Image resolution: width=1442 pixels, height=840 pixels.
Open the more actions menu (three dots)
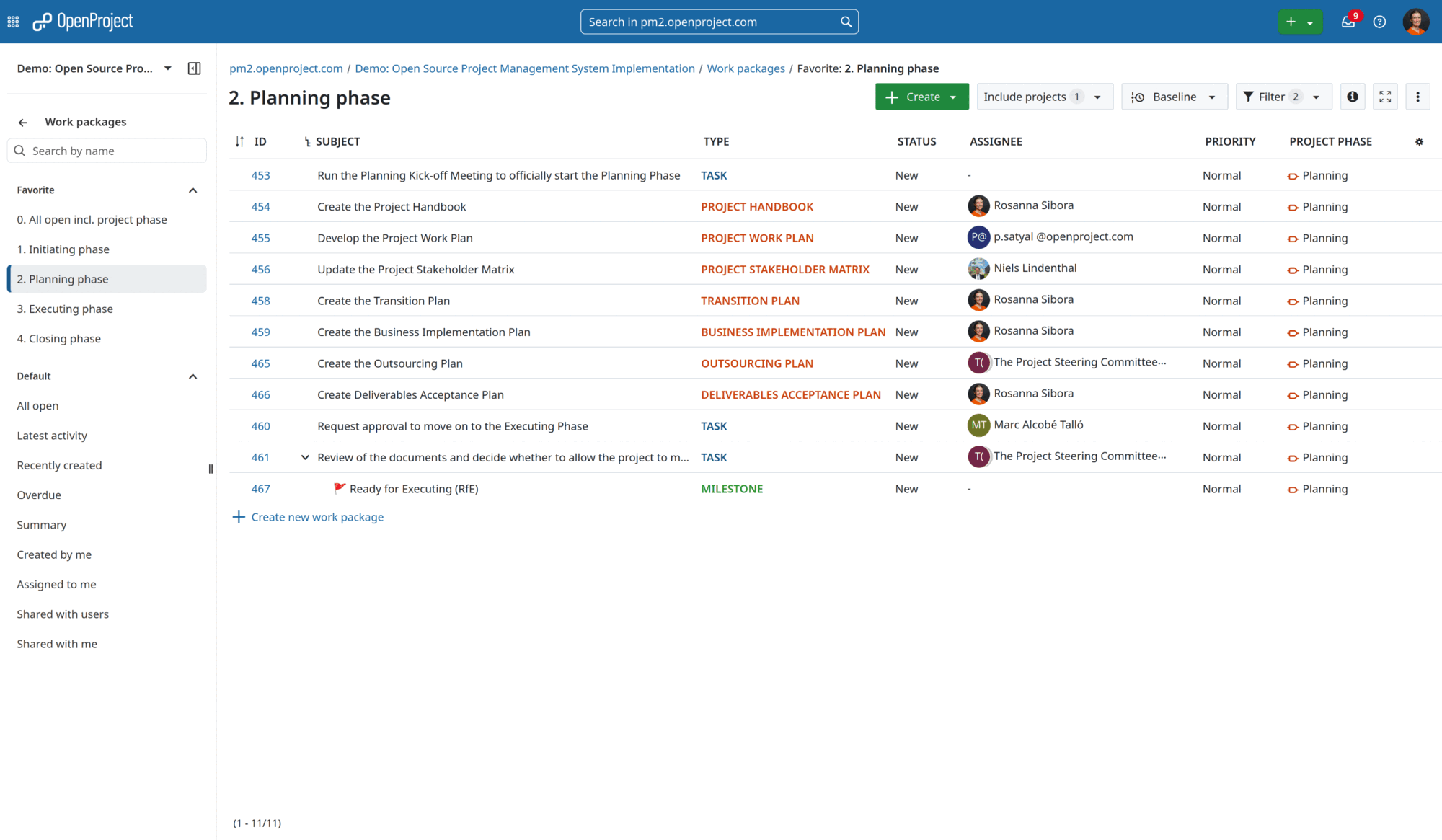1417,96
